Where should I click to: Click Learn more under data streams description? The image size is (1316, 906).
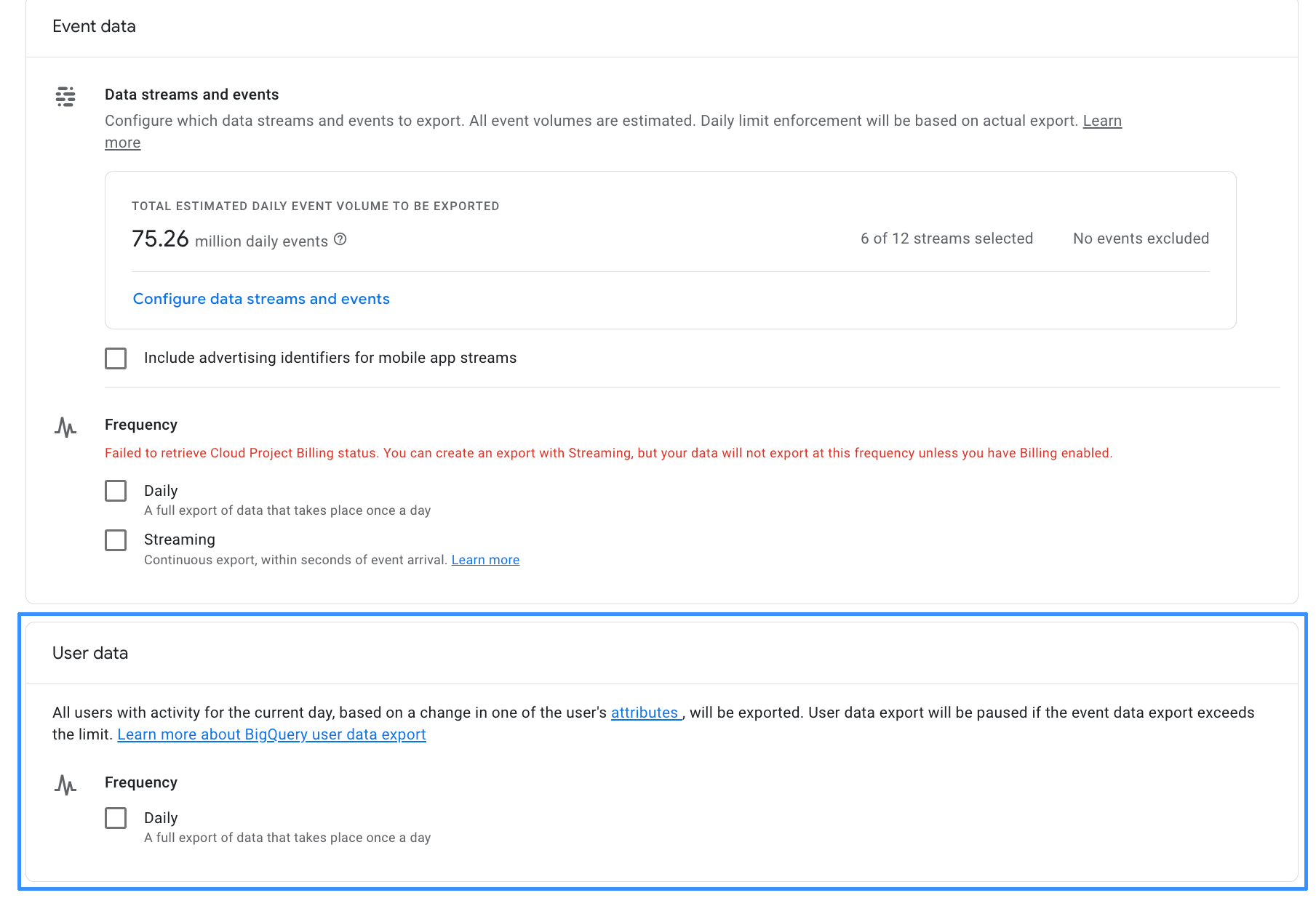click(x=122, y=143)
